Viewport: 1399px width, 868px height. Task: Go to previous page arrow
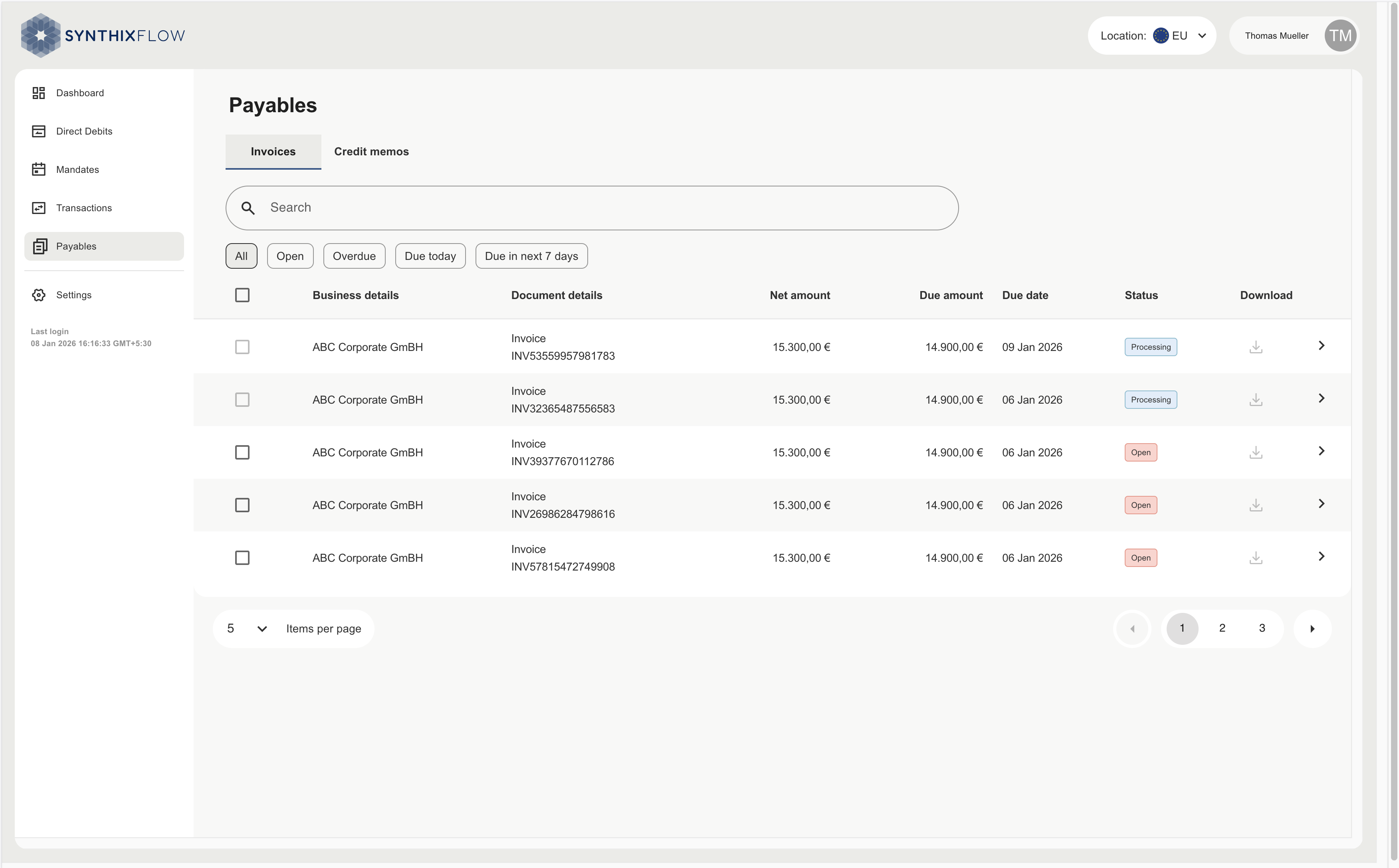pos(1132,628)
